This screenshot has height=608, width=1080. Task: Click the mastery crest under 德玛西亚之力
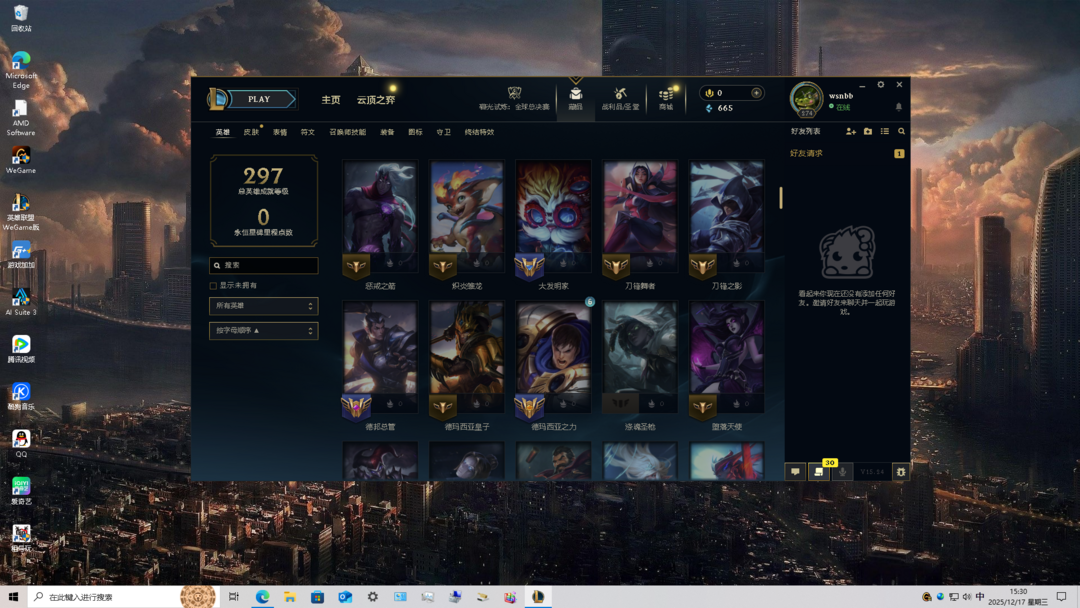point(529,407)
